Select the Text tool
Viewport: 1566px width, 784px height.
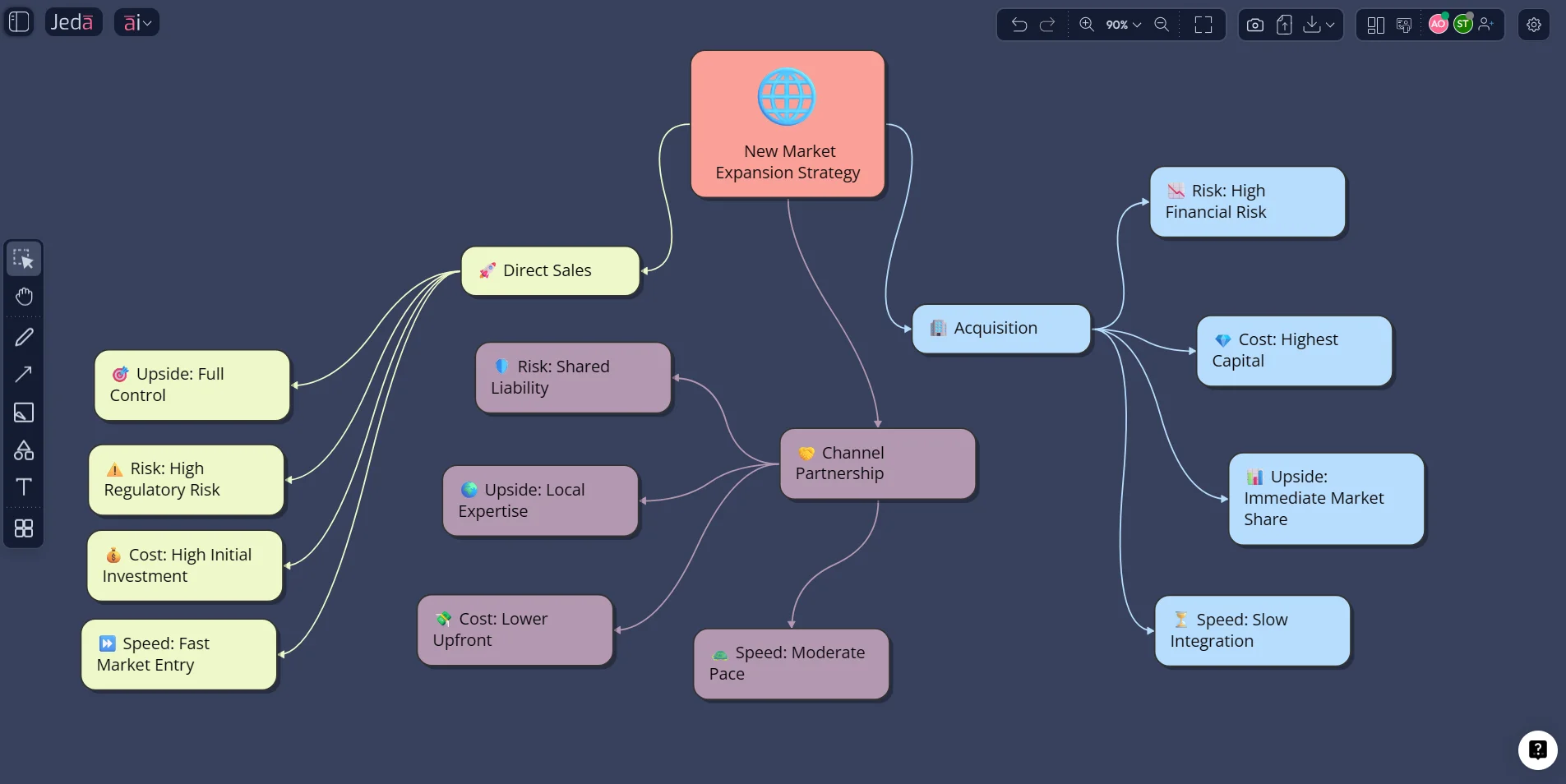(25, 487)
